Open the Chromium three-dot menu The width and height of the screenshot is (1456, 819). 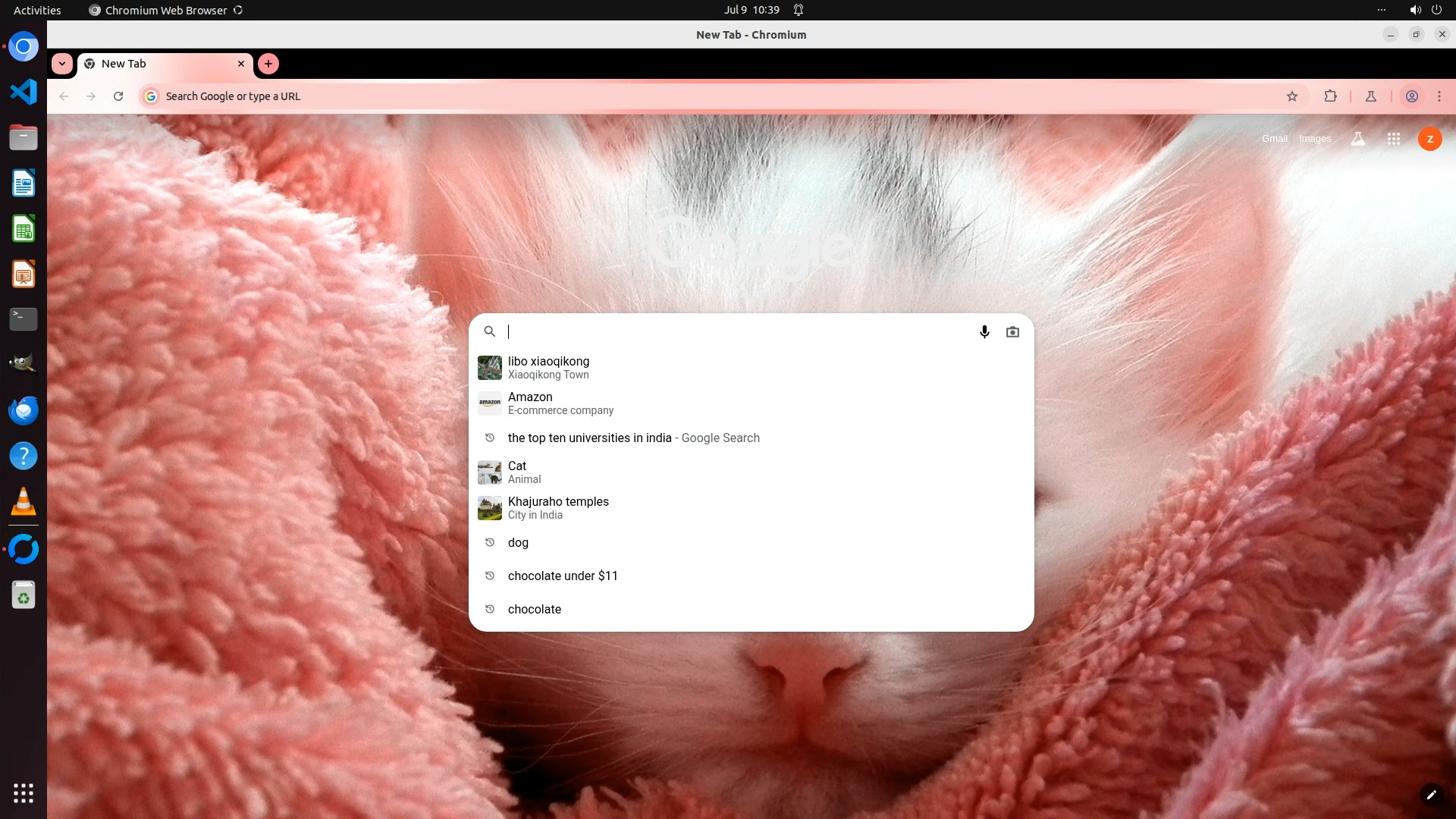coord(1439,96)
